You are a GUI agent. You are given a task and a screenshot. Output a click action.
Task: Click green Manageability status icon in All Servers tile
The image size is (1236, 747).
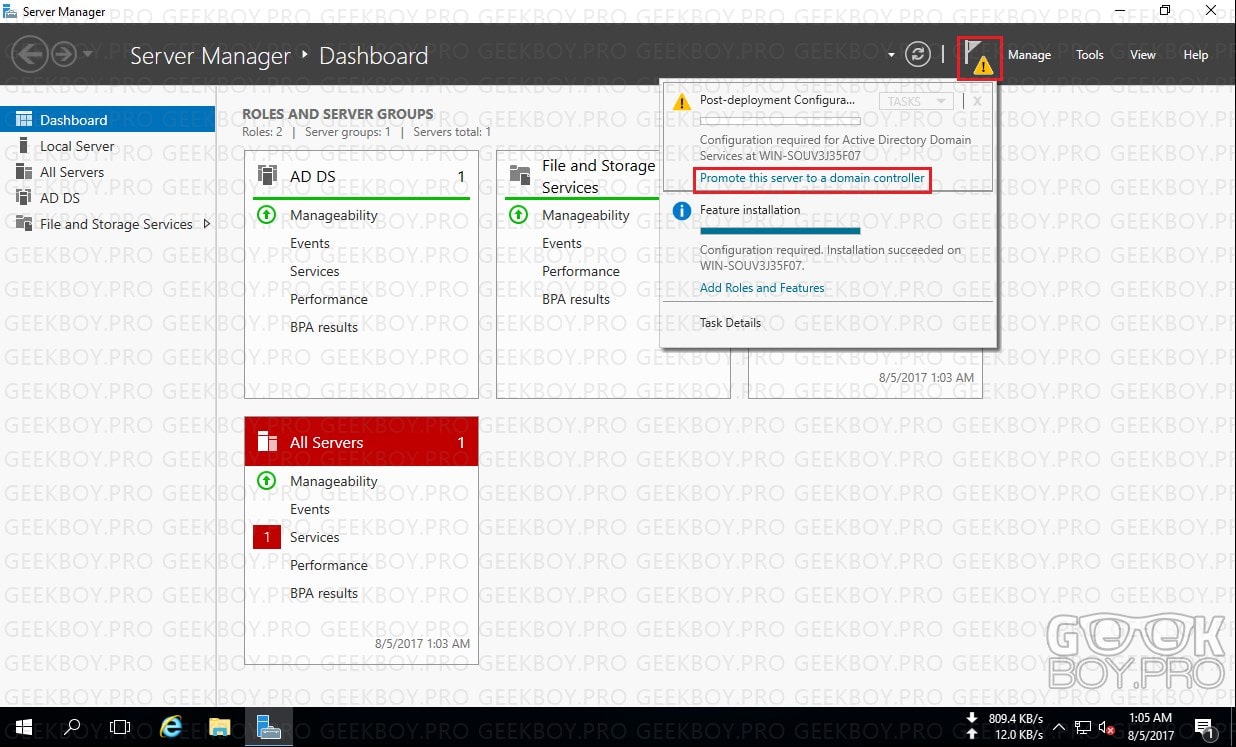267,481
